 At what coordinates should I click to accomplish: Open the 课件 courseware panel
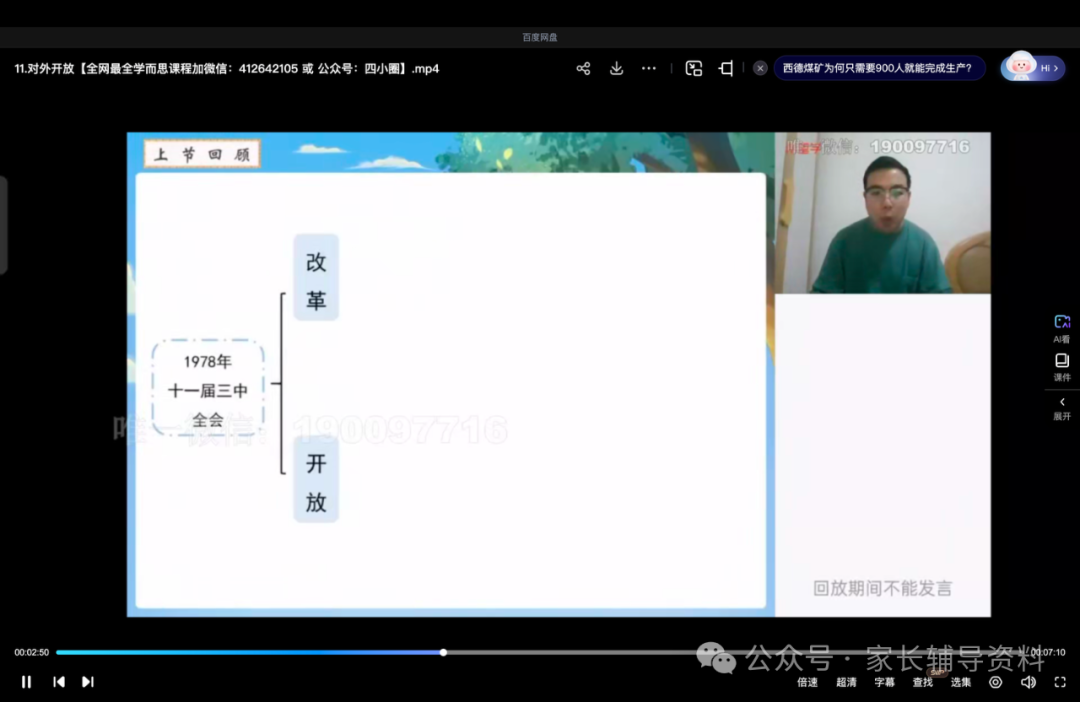[1061, 367]
